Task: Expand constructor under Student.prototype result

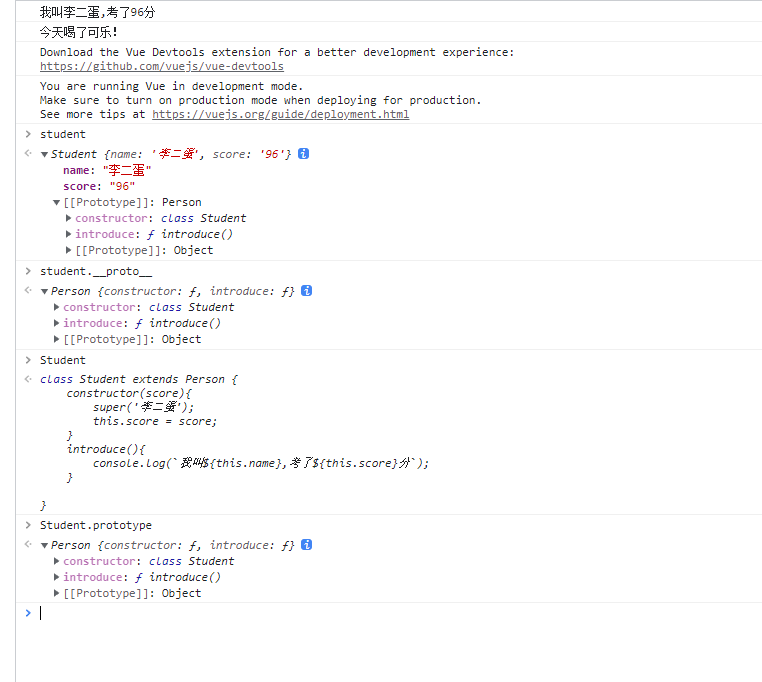Action: coord(56,561)
